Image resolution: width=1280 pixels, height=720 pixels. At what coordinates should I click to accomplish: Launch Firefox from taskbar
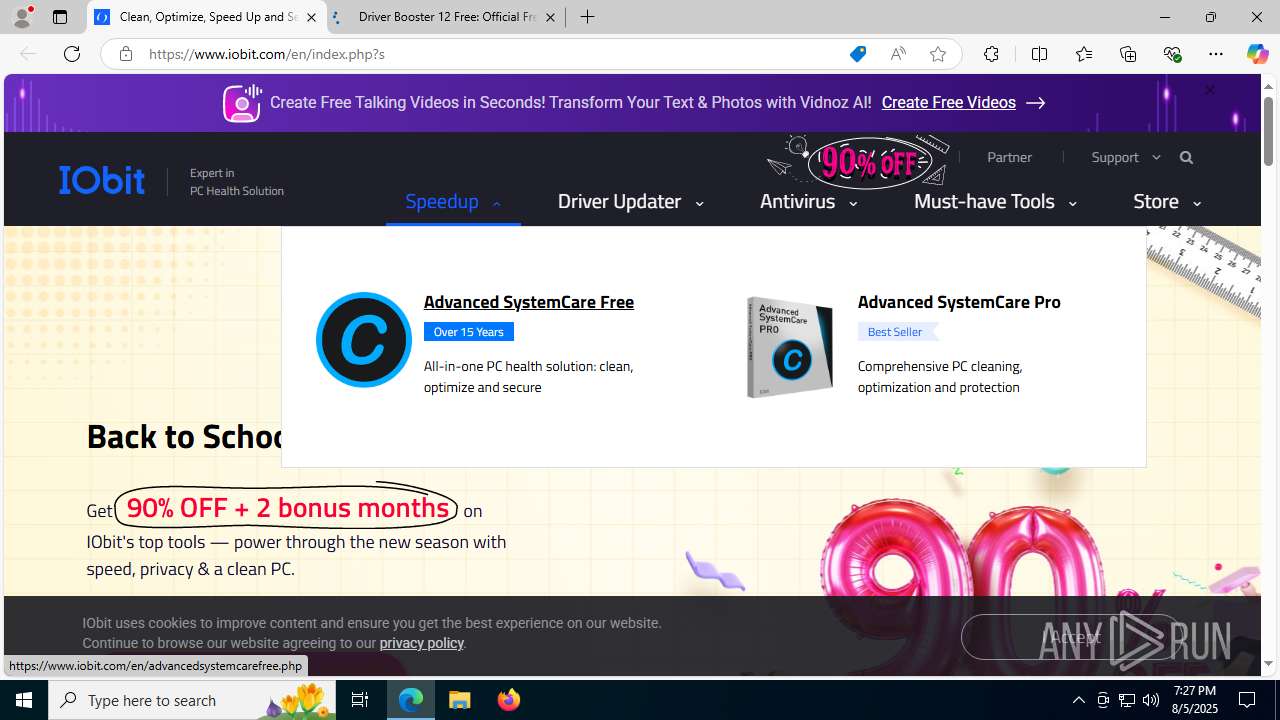coord(509,700)
